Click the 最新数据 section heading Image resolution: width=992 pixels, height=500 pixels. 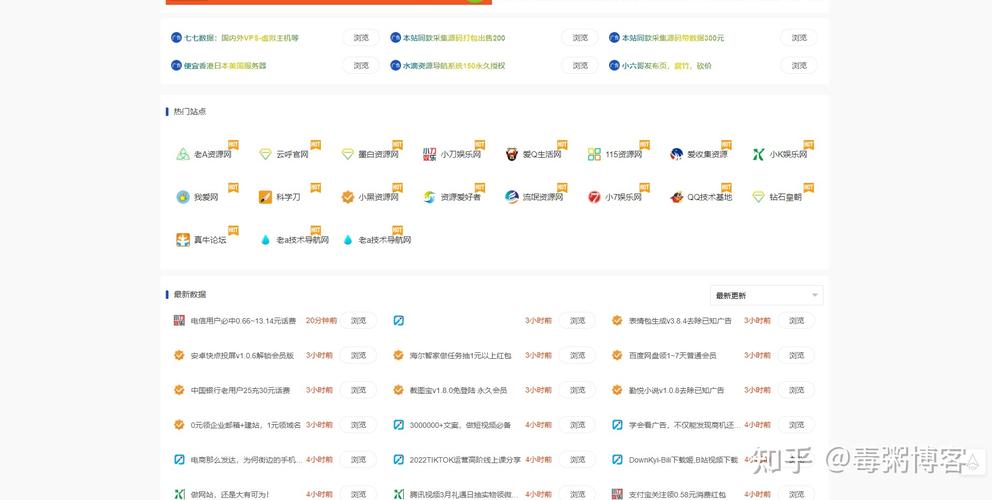[x=190, y=294]
